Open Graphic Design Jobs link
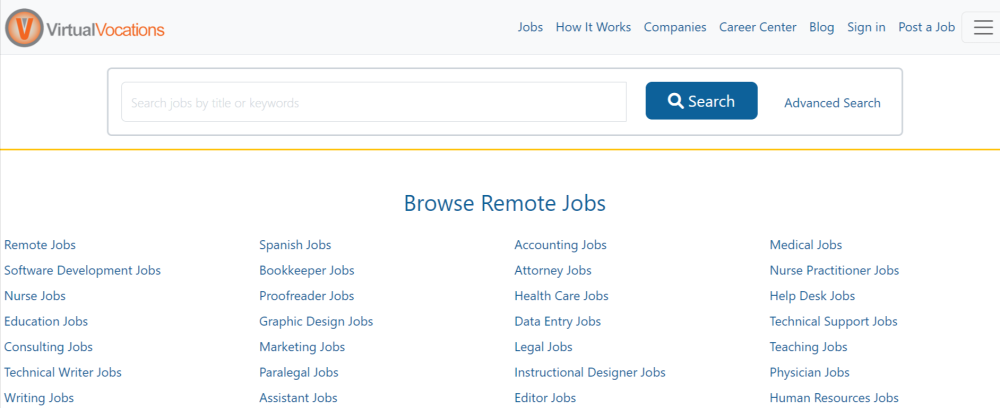This screenshot has width=1000, height=408. point(316,321)
